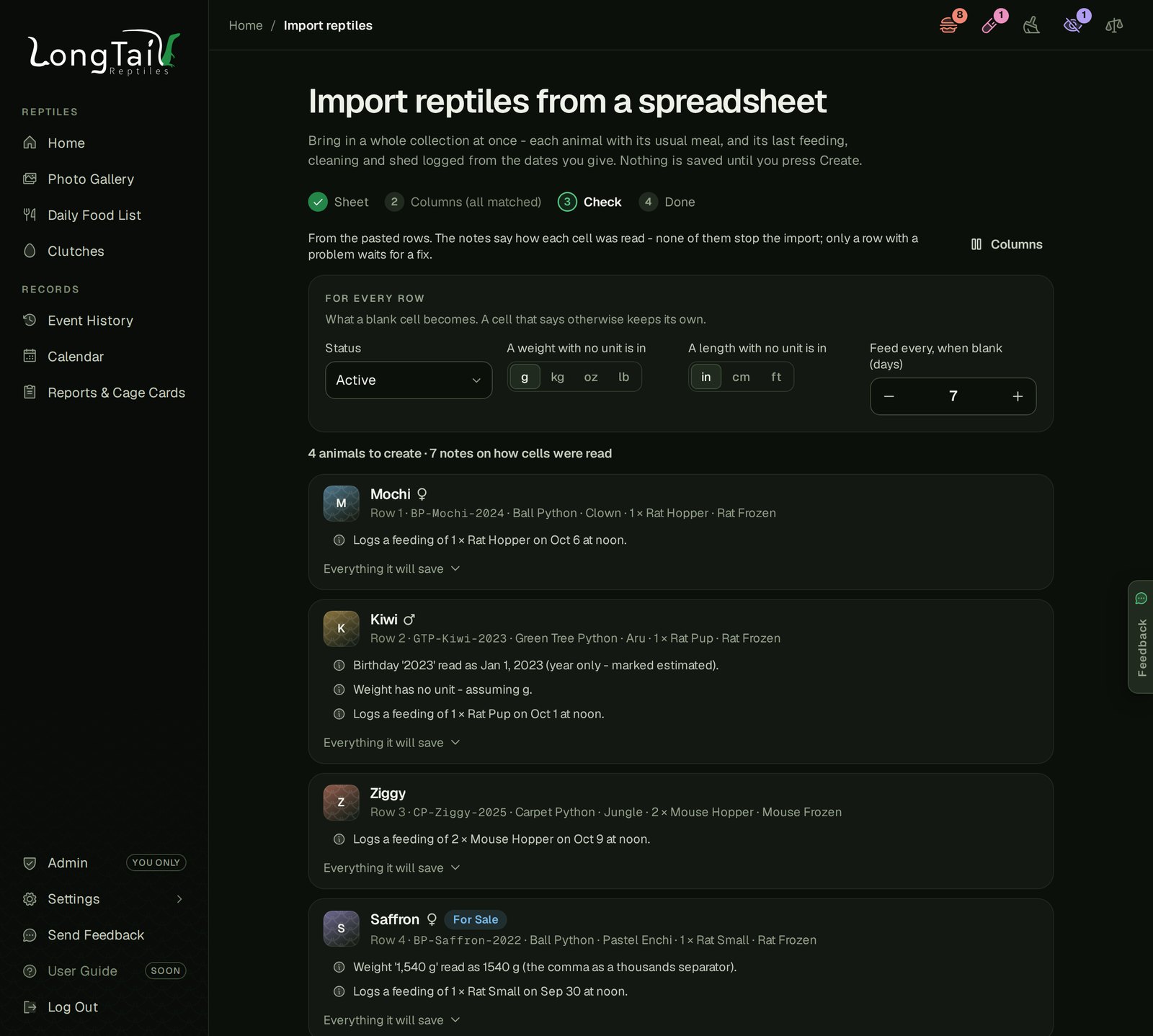Open the syringe notifications icon
Viewport: 1153px width, 1036px height.
point(990,25)
